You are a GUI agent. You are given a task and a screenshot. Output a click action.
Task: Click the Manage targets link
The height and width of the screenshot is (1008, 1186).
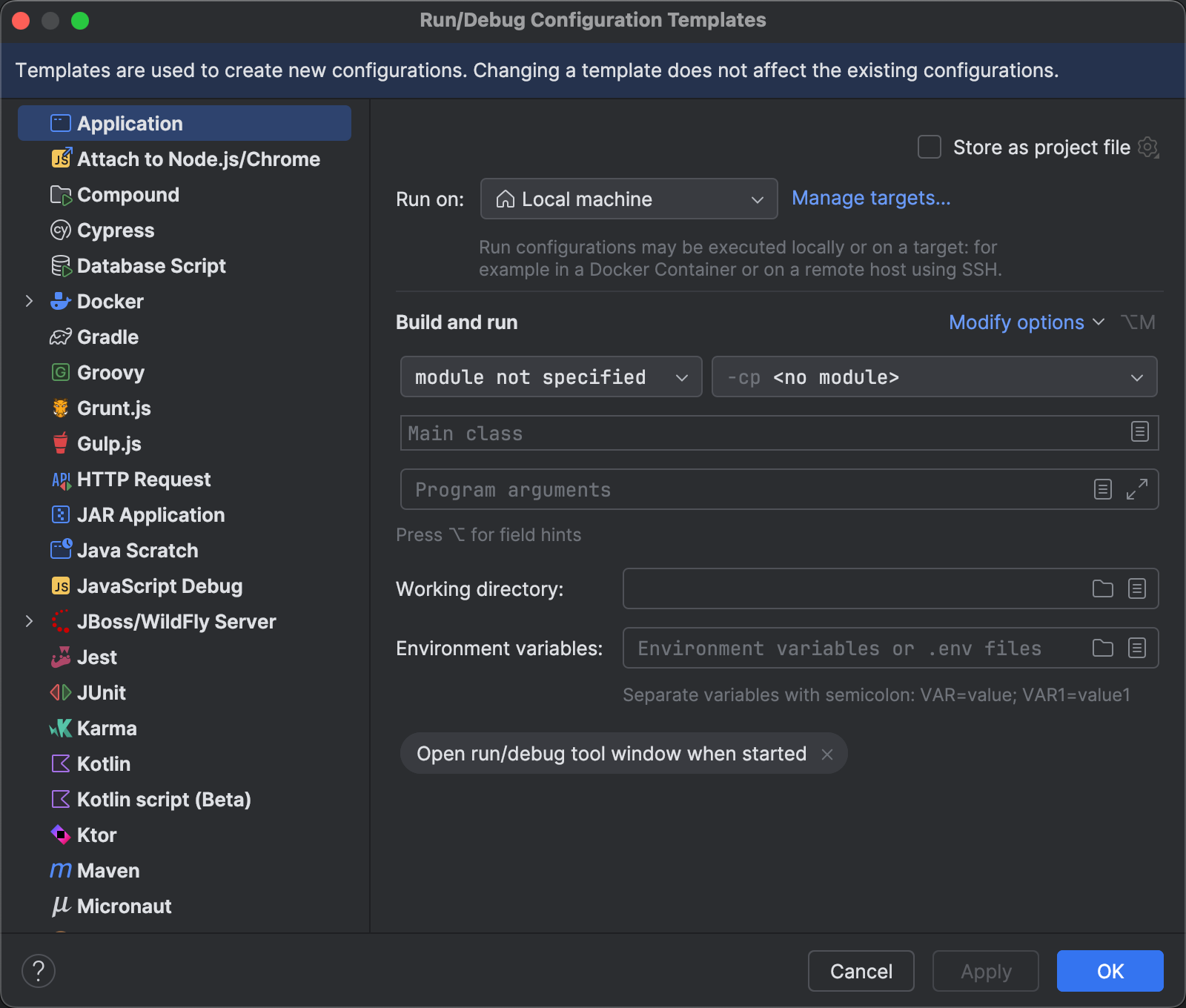pyautogui.click(x=870, y=198)
